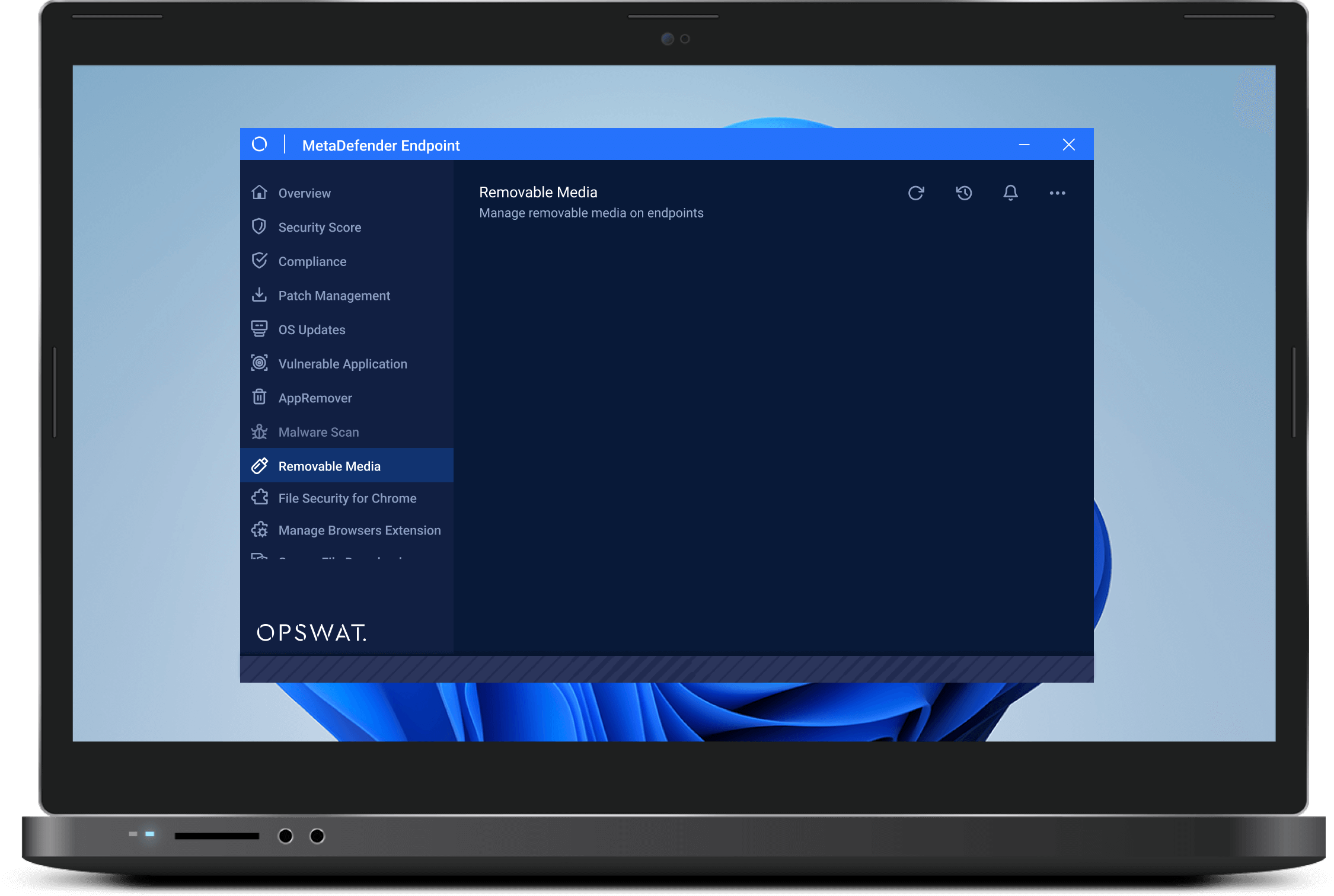1334x896 pixels.
Task: Open notifications bell icon
Action: (x=1010, y=193)
